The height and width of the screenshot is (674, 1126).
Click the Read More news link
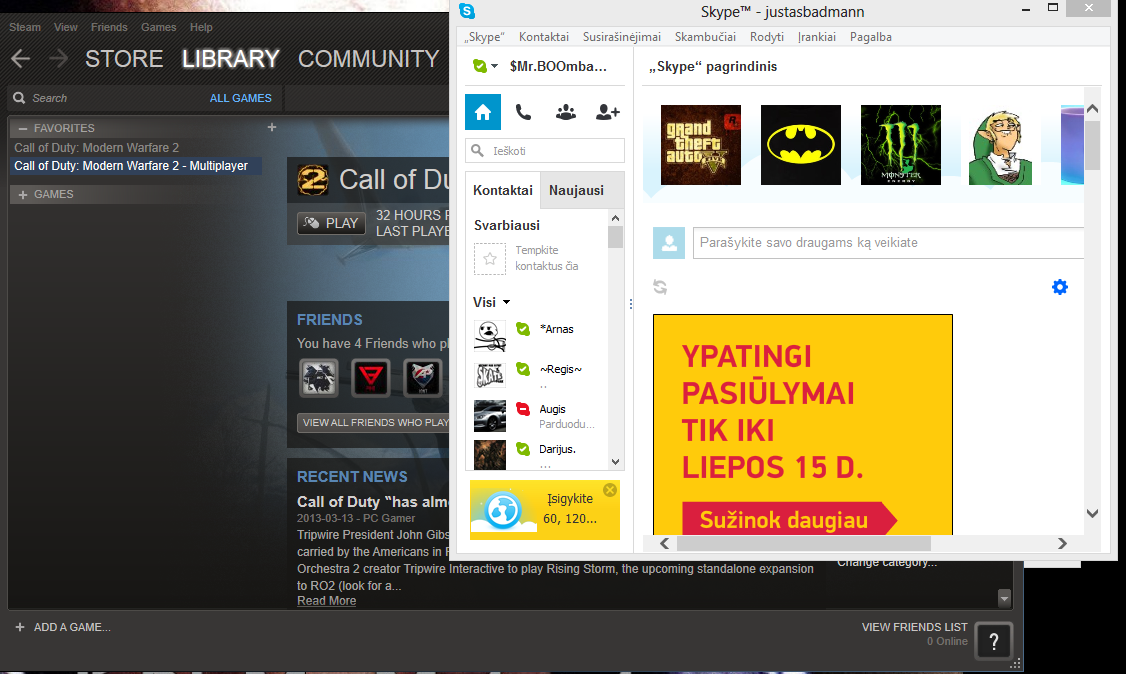tap(327, 601)
